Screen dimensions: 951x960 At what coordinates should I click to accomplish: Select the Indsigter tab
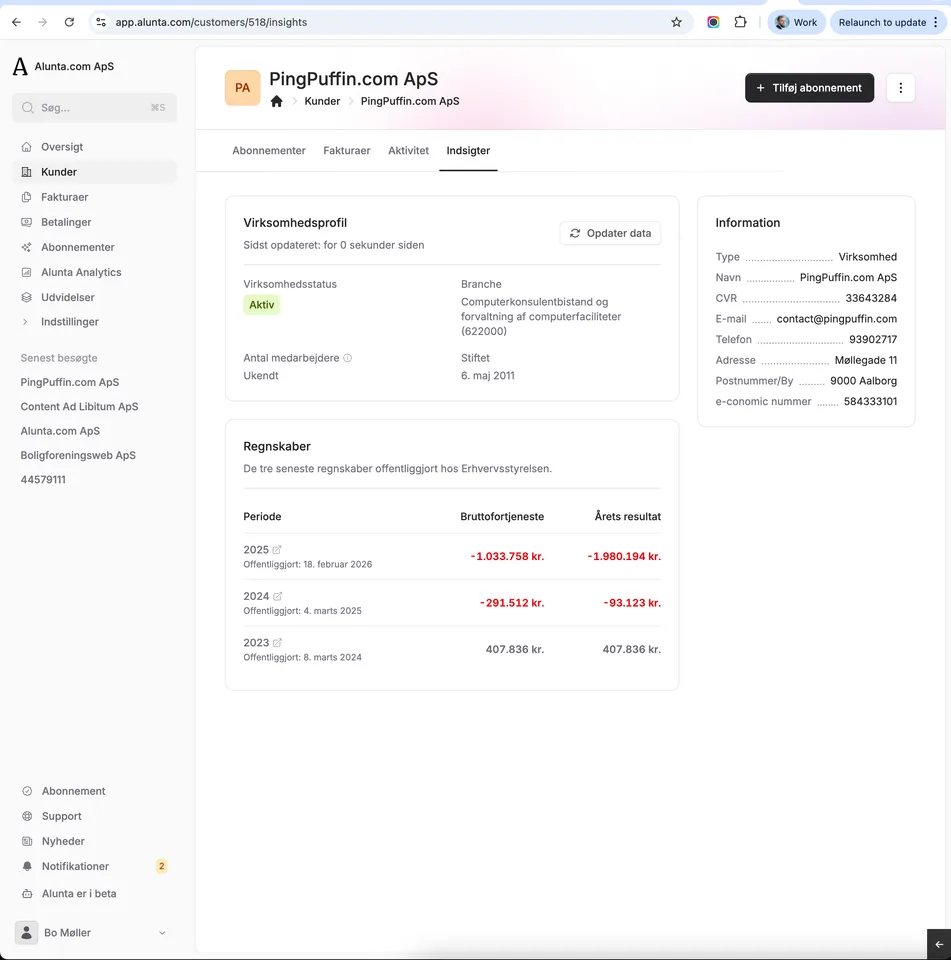click(468, 151)
